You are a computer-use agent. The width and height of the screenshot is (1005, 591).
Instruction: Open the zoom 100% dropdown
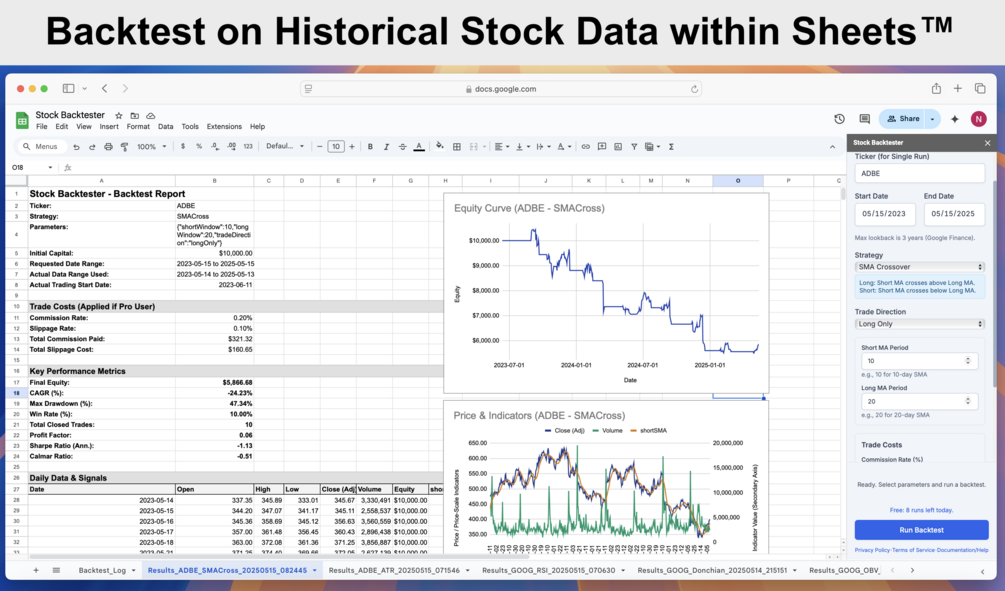tap(152, 147)
